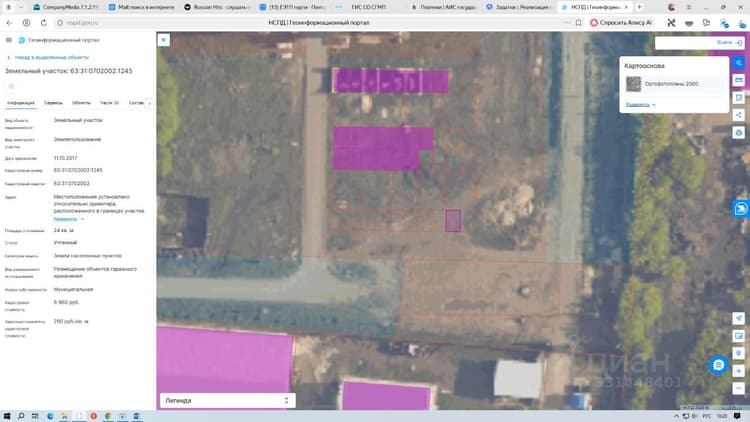Click the small magenta parcel on the map
Screen dimensions: 750x422
click(453, 221)
